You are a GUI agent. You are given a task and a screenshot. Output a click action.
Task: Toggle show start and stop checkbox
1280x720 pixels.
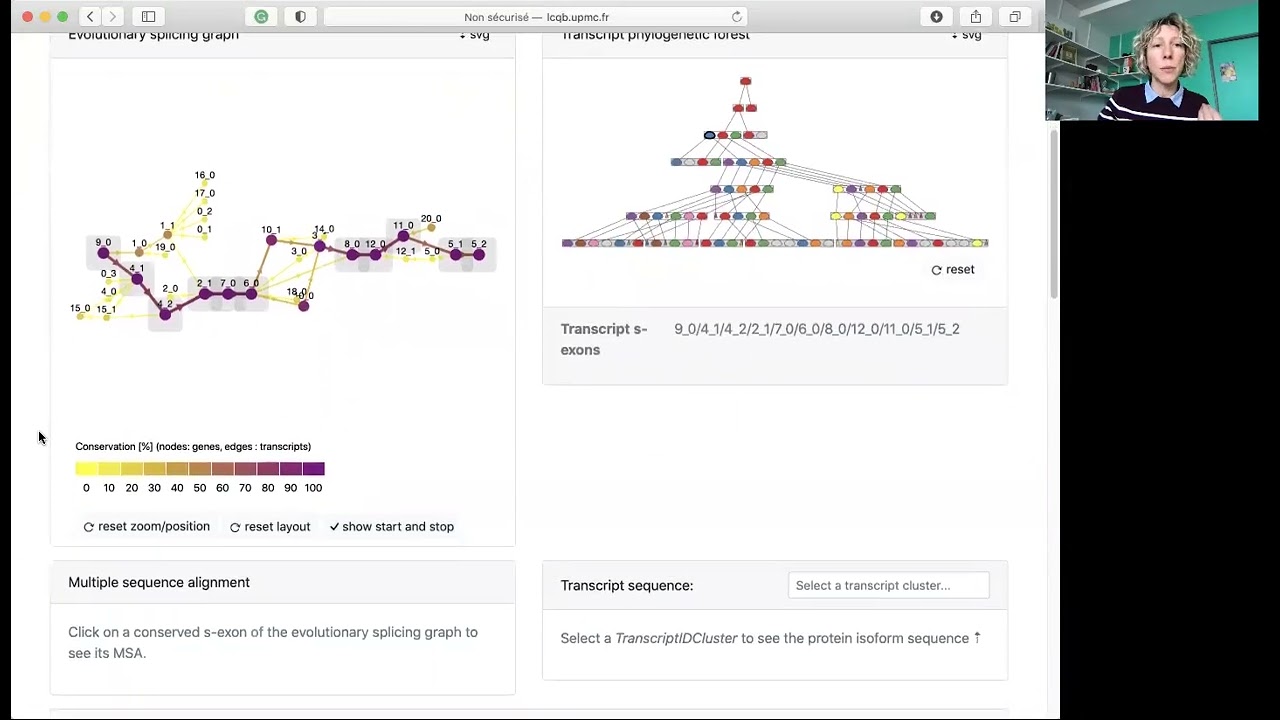pyautogui.click(x=391, y=527)
